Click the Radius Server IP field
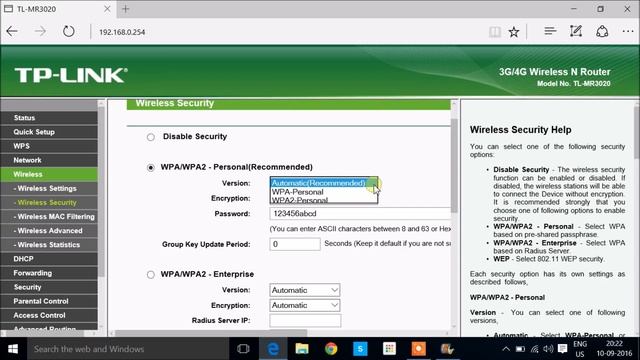This screenshot has width=640, height=360. 305,320
